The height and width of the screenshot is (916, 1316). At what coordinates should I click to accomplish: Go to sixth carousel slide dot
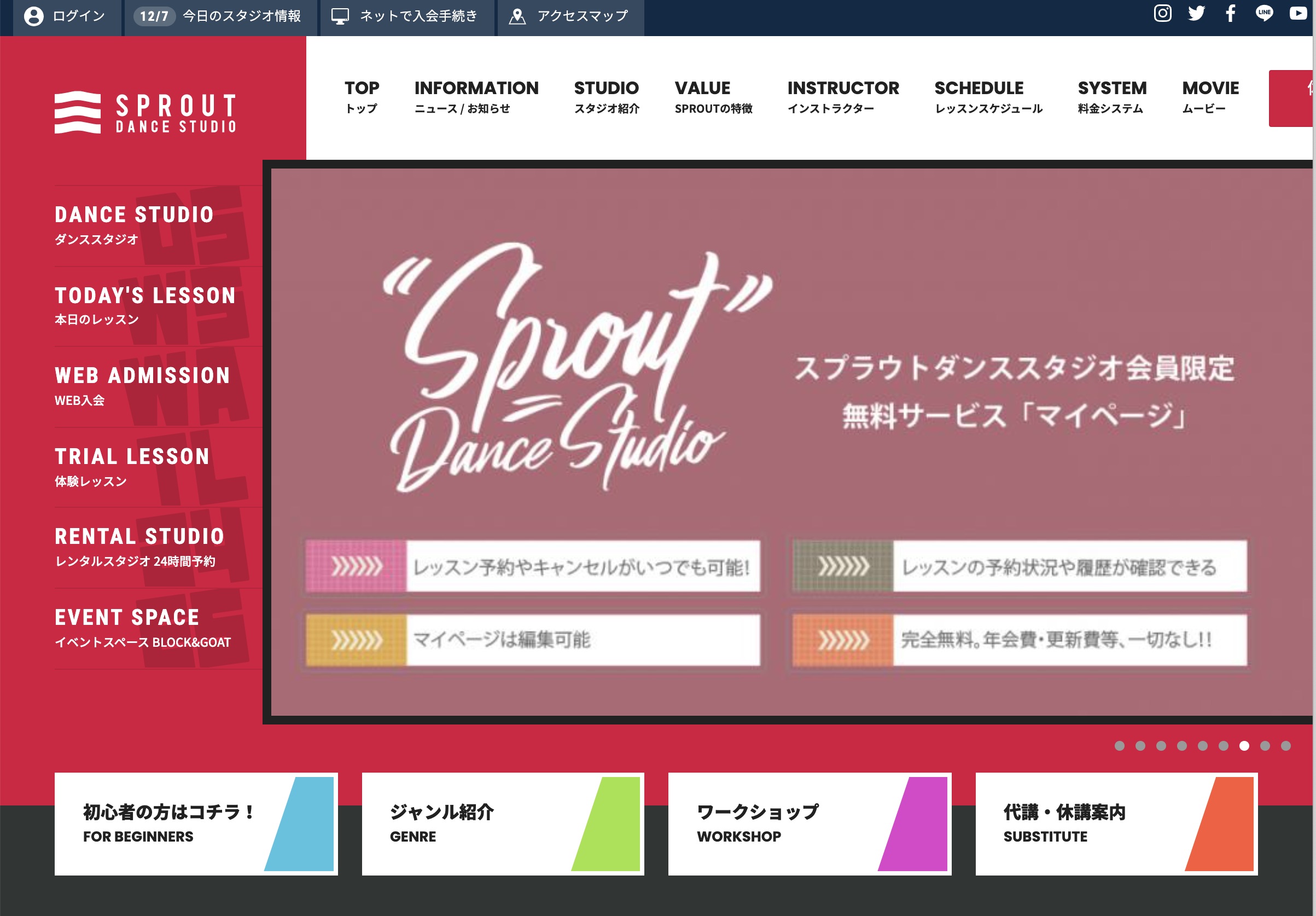pos(1224,746)
